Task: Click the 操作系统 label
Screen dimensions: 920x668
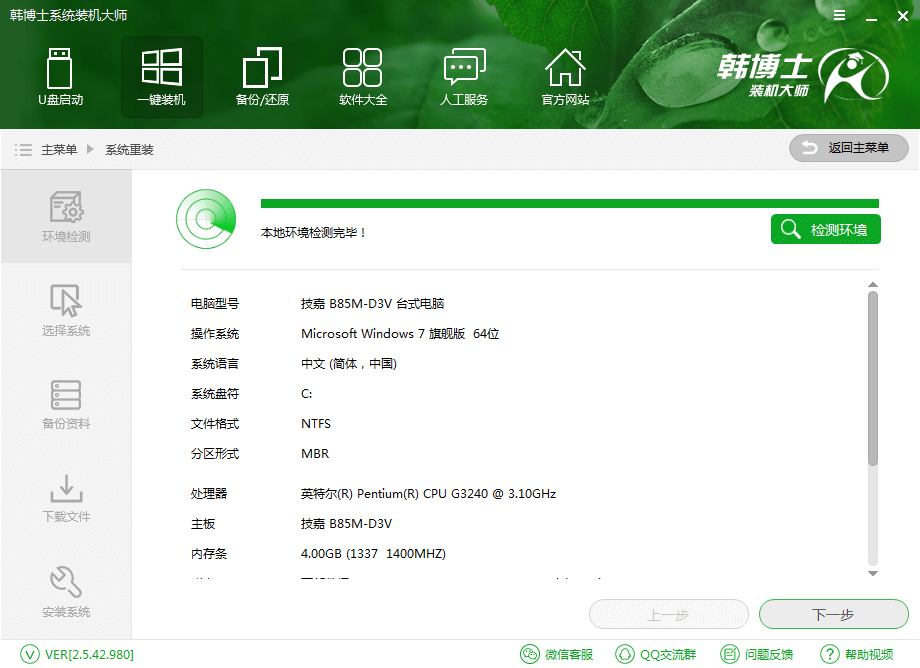Action: [215, 334]
